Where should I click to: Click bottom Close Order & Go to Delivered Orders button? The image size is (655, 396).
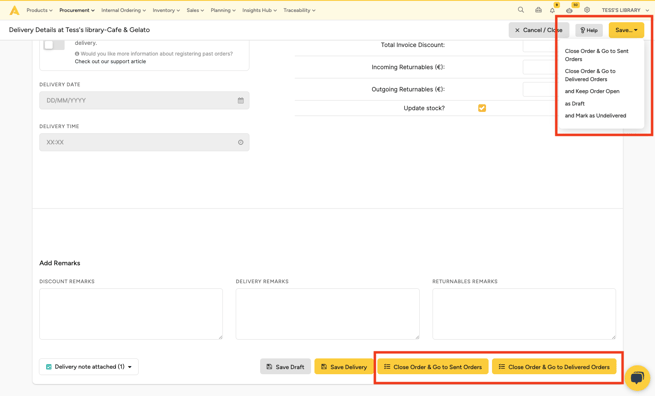[x=554, y=367]
